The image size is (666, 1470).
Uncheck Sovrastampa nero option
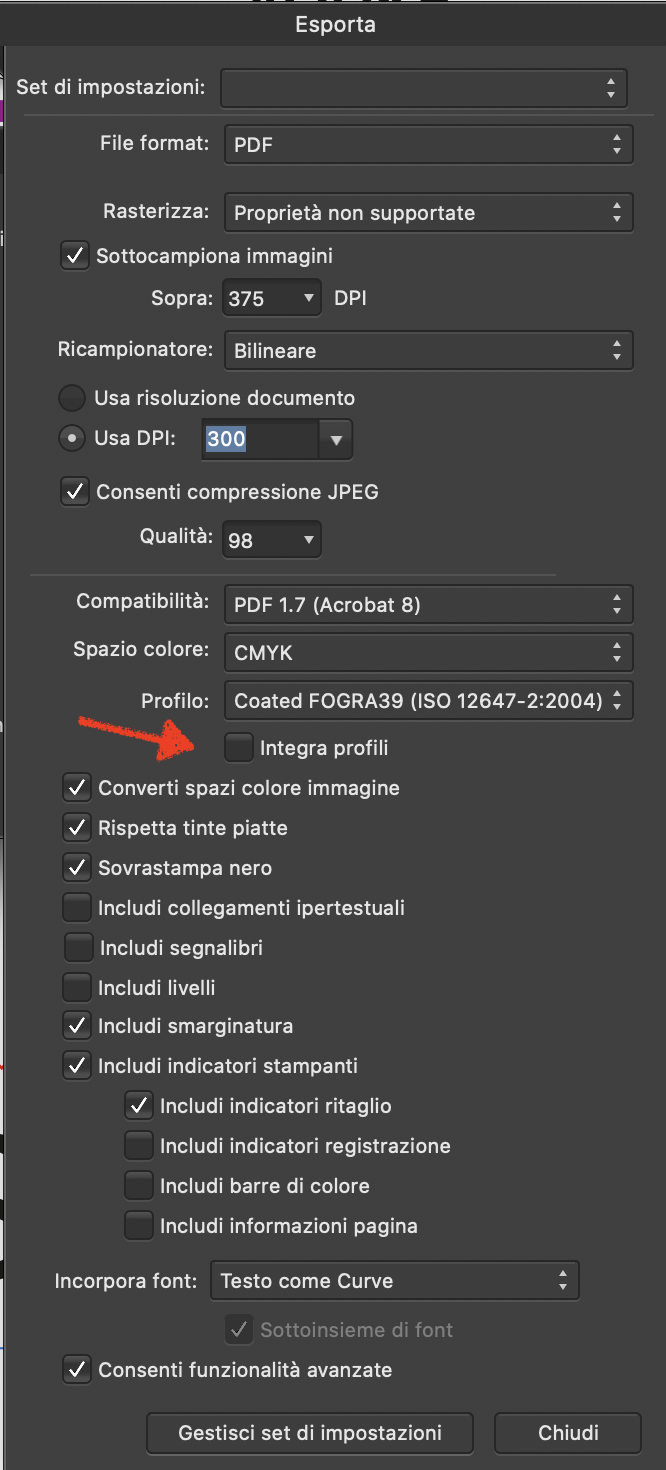[x=77, y=867]
